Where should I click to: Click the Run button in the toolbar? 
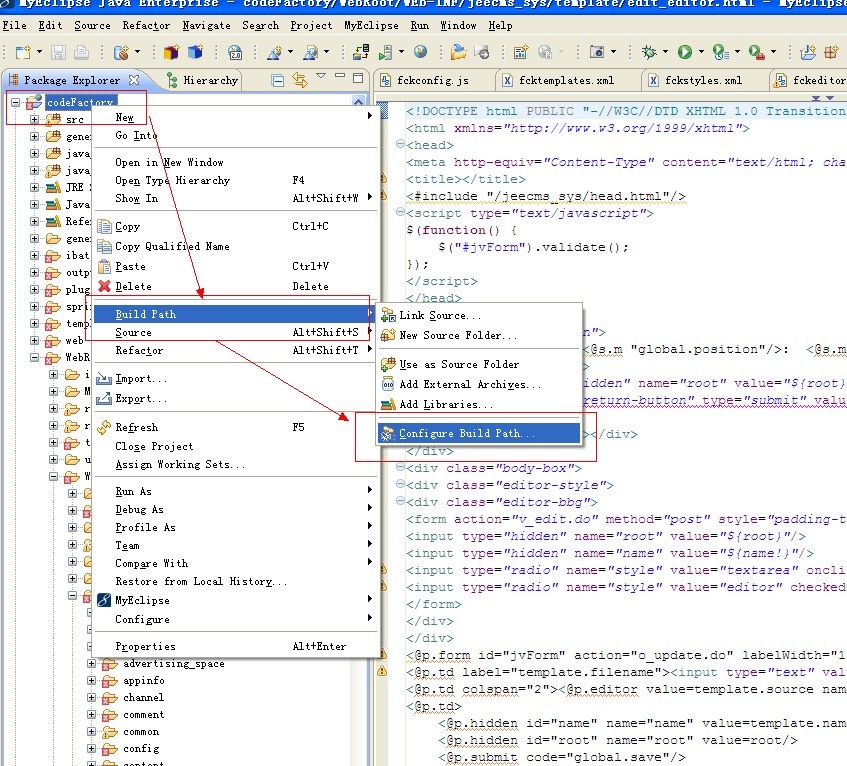(x=685, y=52)
